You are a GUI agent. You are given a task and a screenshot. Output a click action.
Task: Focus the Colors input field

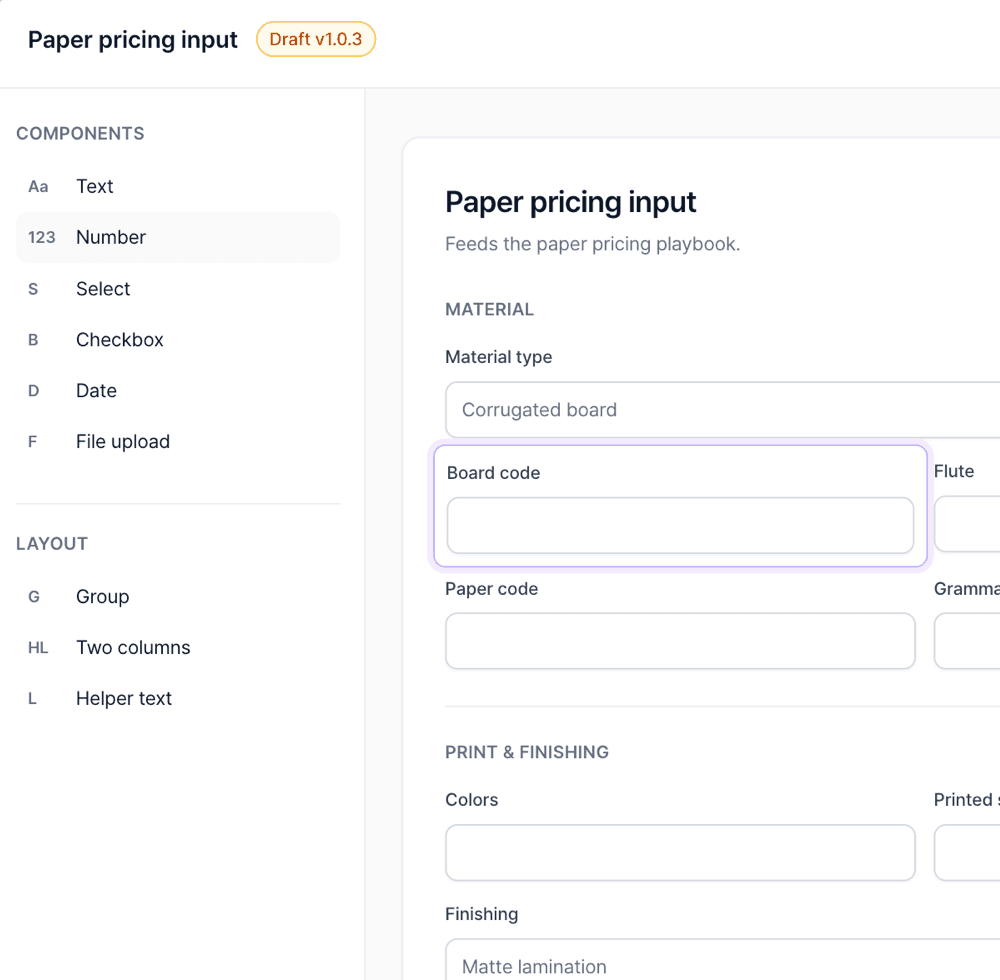[x=680, y=853]
